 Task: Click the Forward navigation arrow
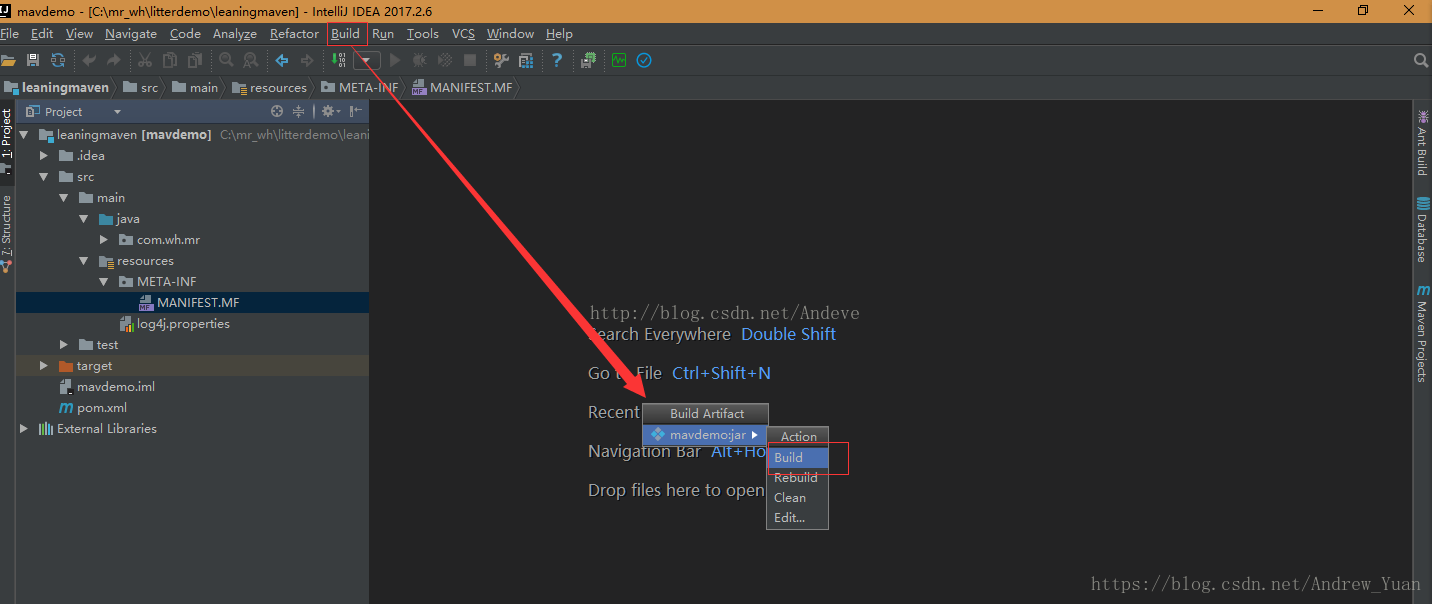coord(307,60)
